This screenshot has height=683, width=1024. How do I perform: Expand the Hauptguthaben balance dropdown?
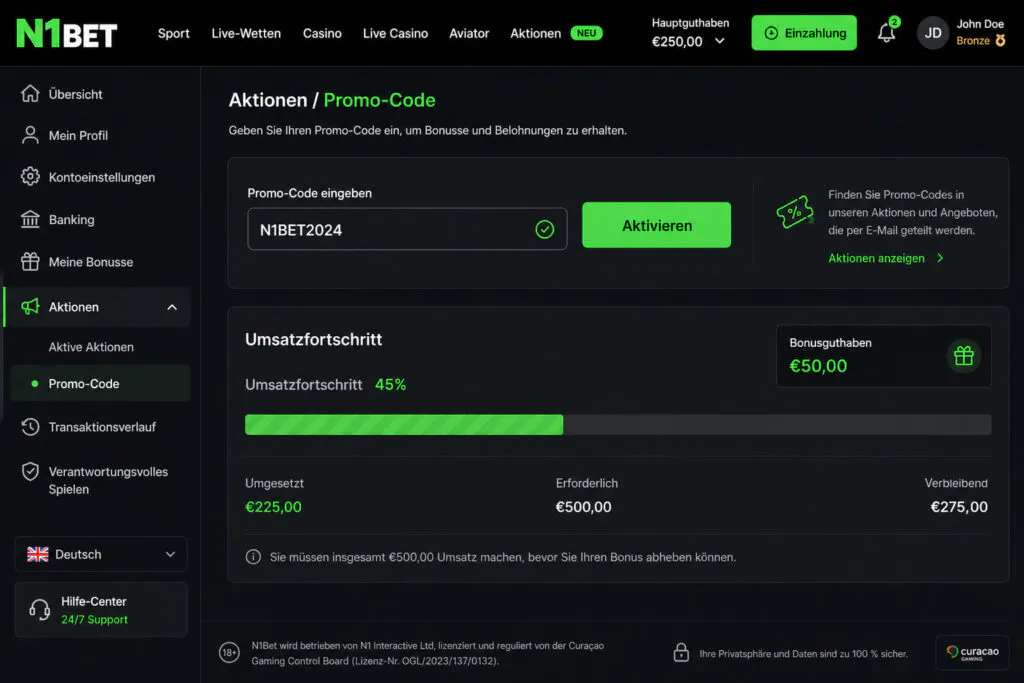(x=720, y=41)
